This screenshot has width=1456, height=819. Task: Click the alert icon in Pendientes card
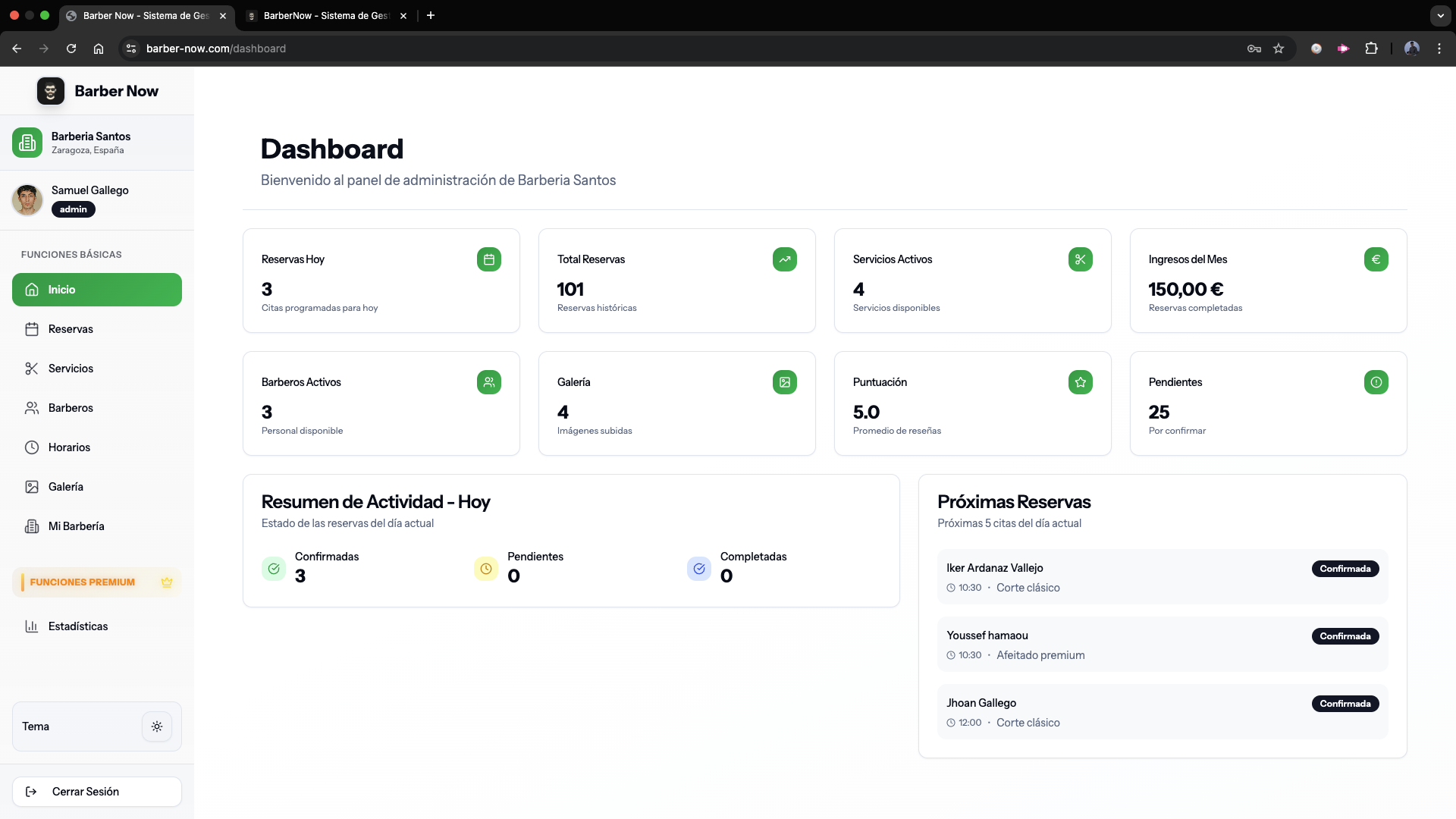(x=1376, y=382)
